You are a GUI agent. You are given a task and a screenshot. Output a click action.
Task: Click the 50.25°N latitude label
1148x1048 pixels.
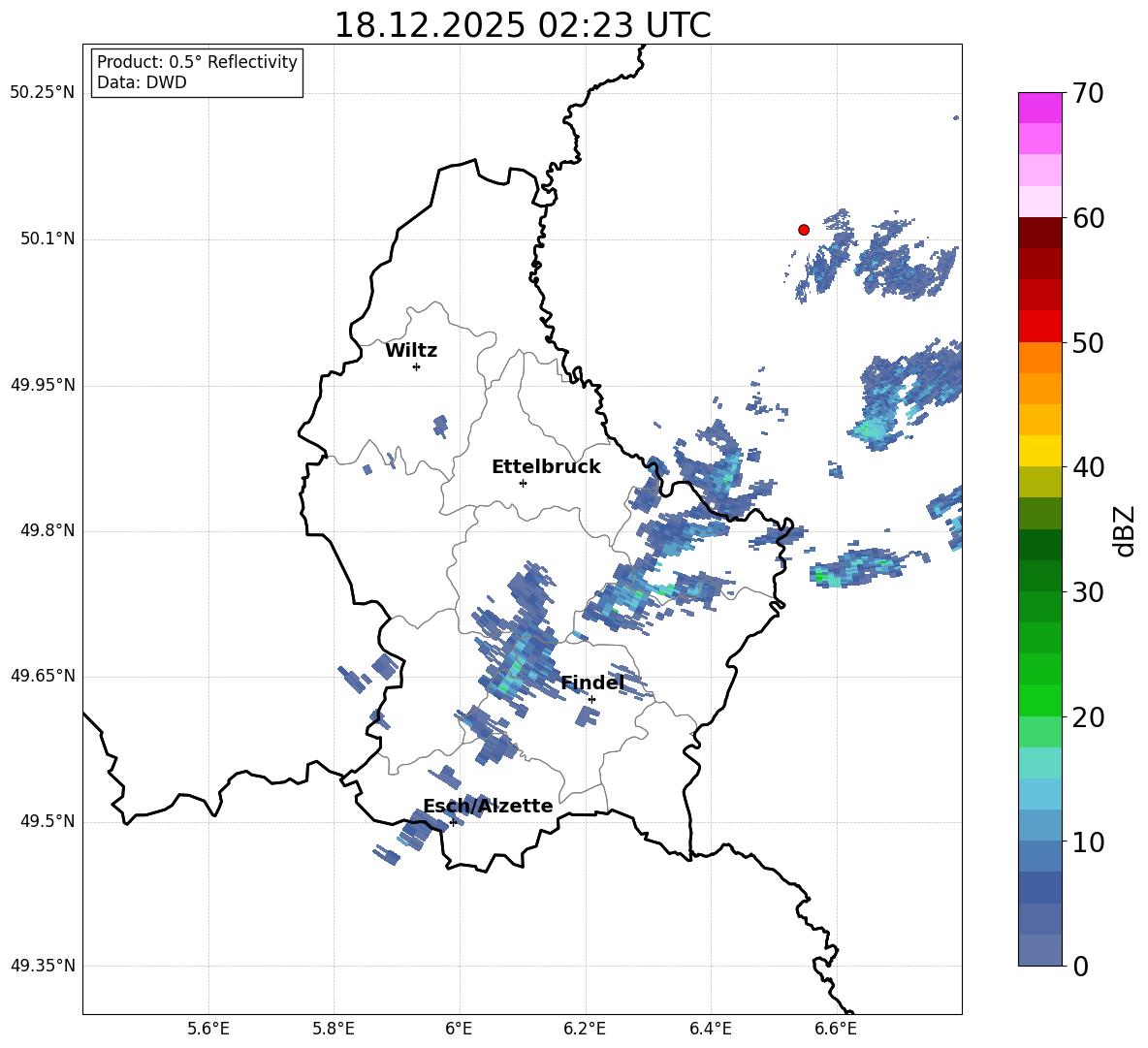pyautogui.click(x=43, y=93)
